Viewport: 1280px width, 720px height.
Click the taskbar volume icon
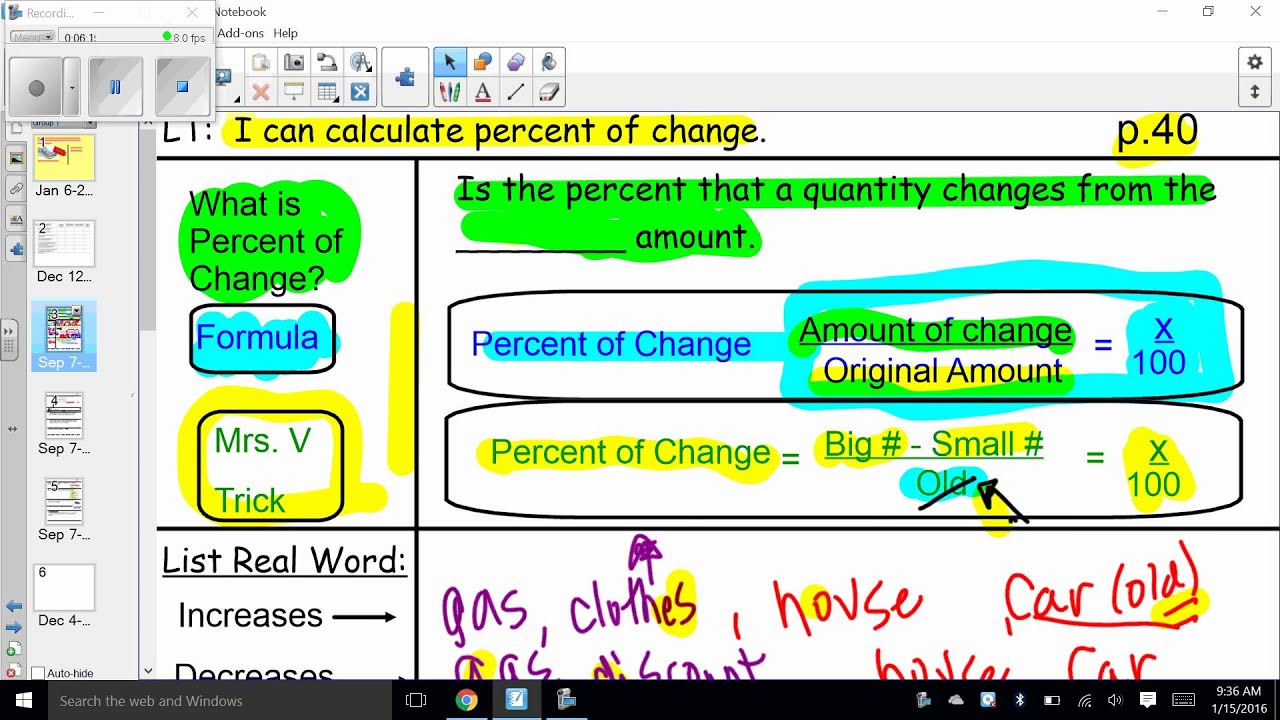1115,700
